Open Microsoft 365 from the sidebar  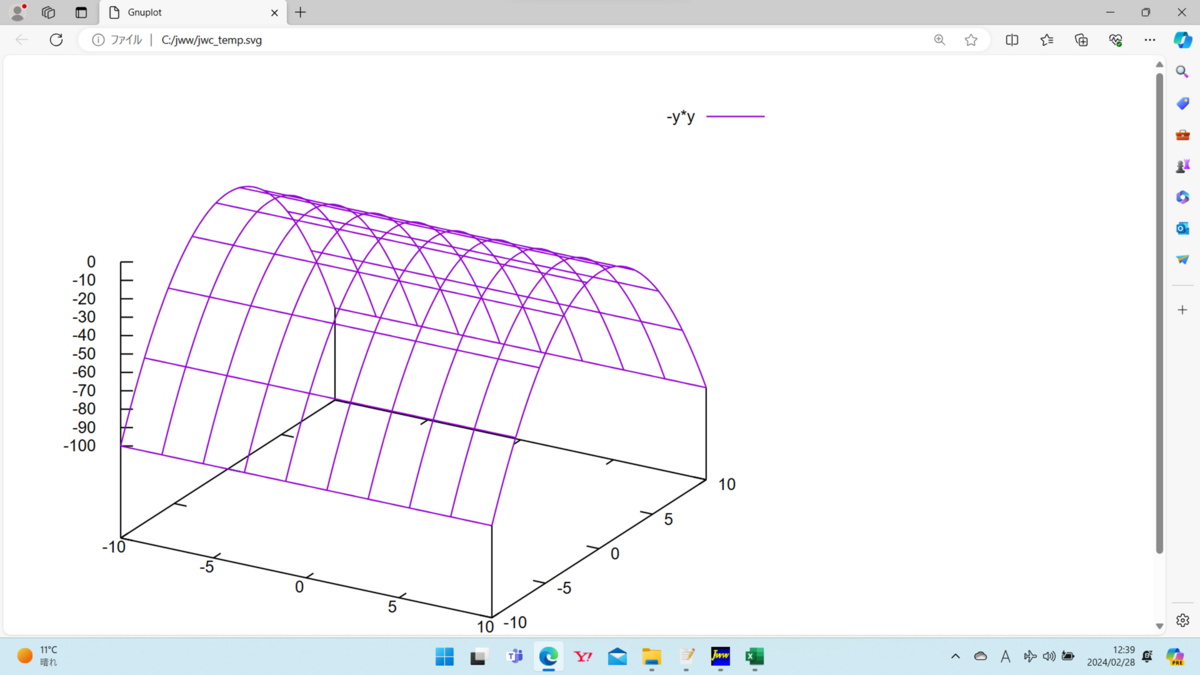click(1181, 197)
